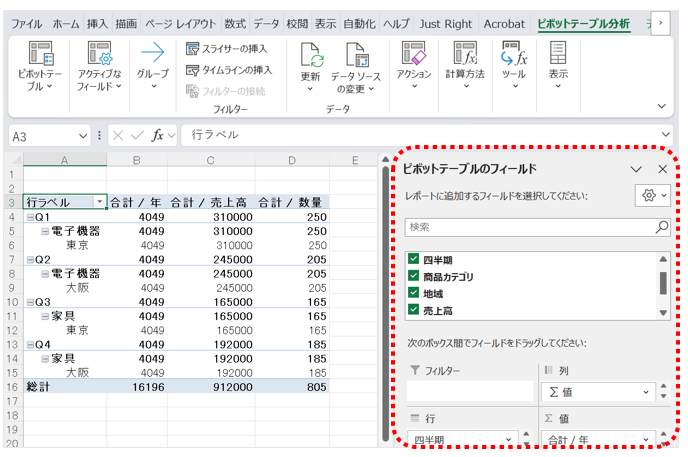Click スライサーの挿入 in the filter group
Viewport: 688px width, 457px height.
click(226, 49)
